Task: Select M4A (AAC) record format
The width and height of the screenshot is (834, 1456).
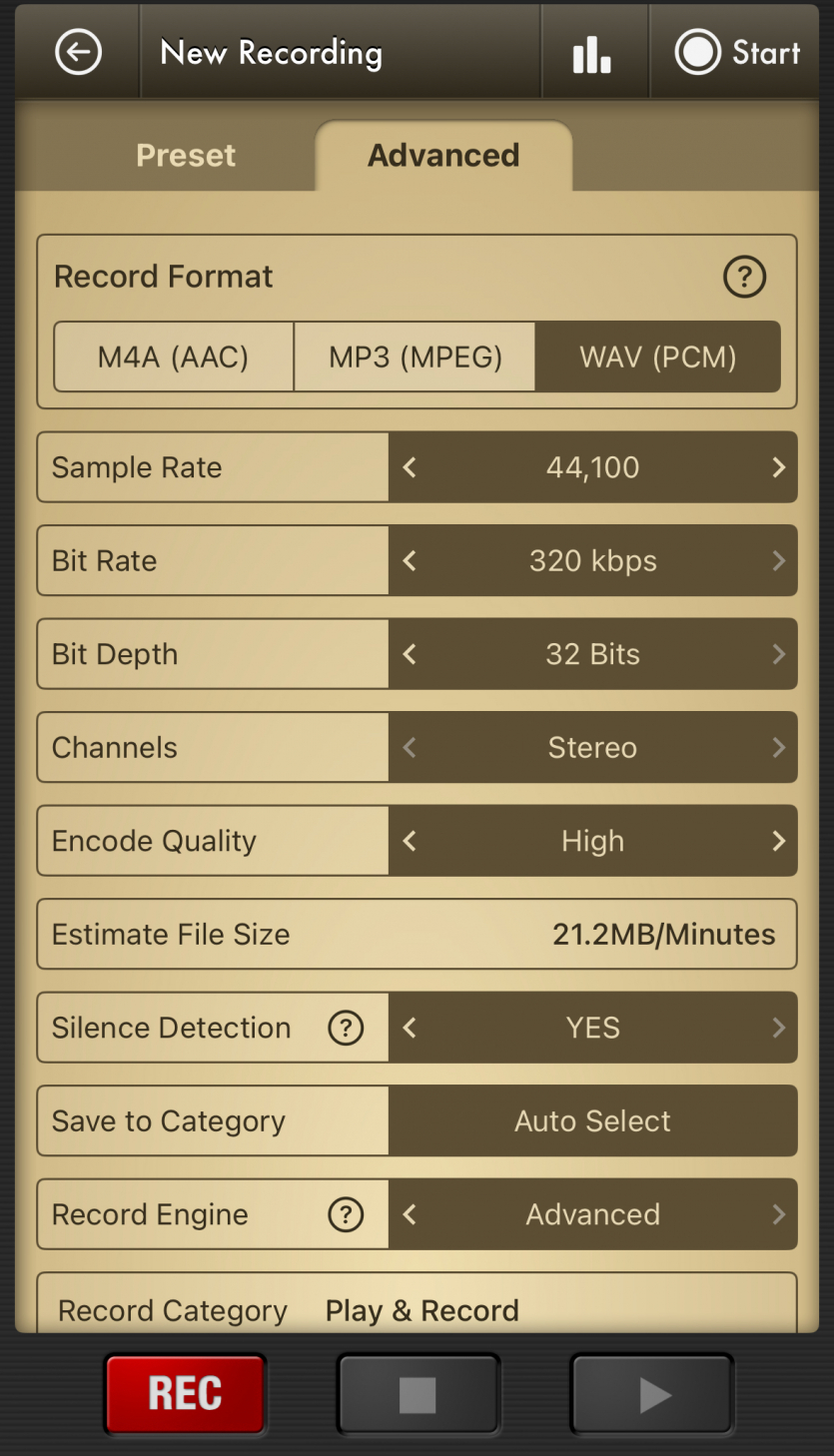Action: click(174, 357)
